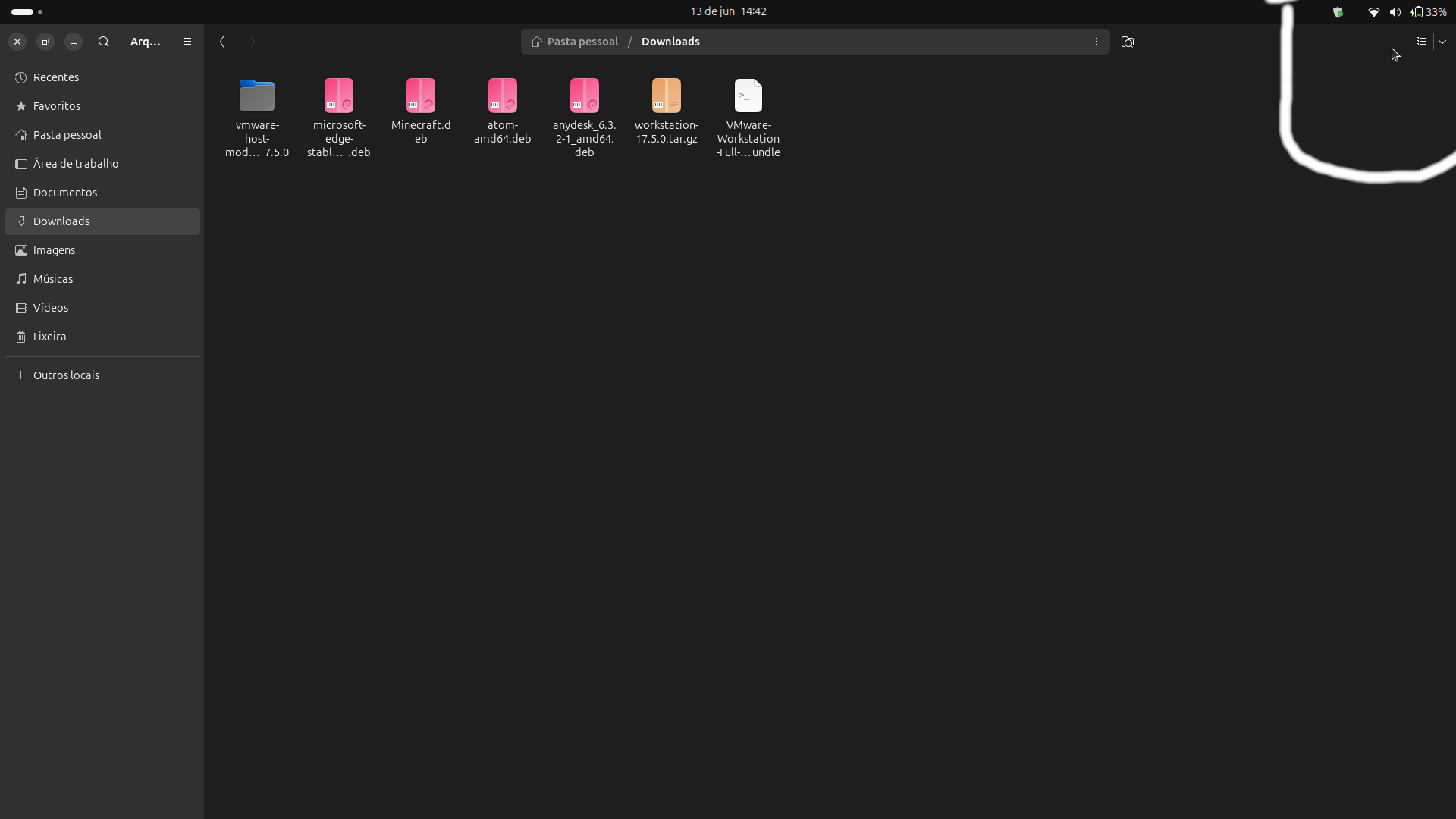The width and height of the screenshot is (1456, 819).
Task: Open the search icon in Files
Action: click(x=104, y=42)
